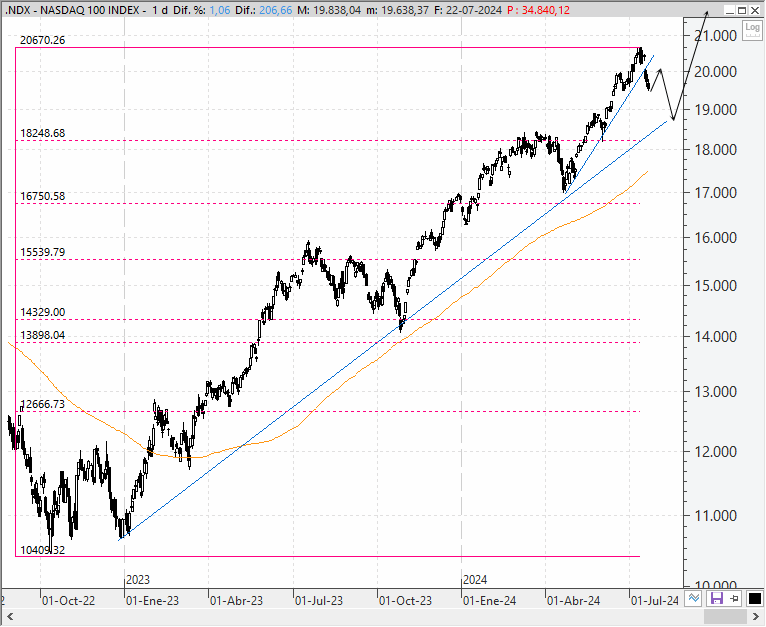The image size is (766, 627).
Task: Click the 2023 year marker
Action: (138, 580)
